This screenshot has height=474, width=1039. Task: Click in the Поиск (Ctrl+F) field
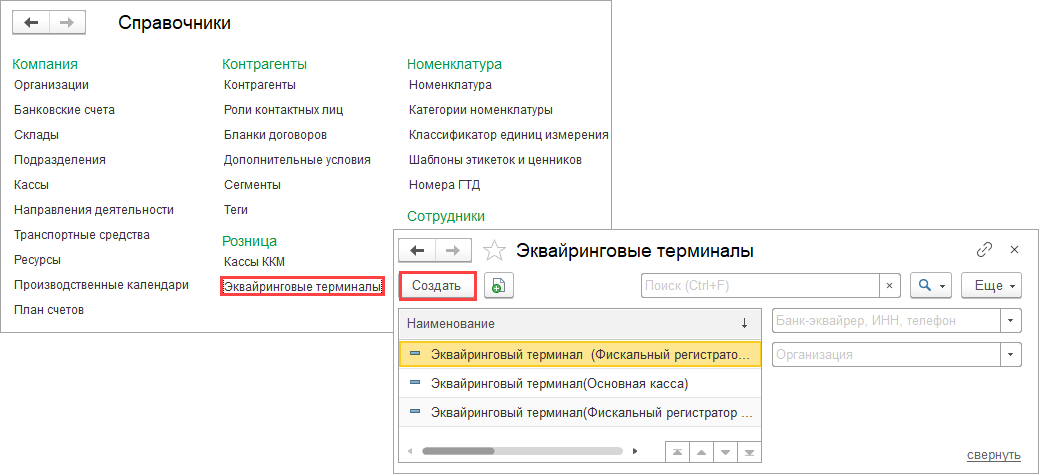pyautogui.click(x=758, y=286)
